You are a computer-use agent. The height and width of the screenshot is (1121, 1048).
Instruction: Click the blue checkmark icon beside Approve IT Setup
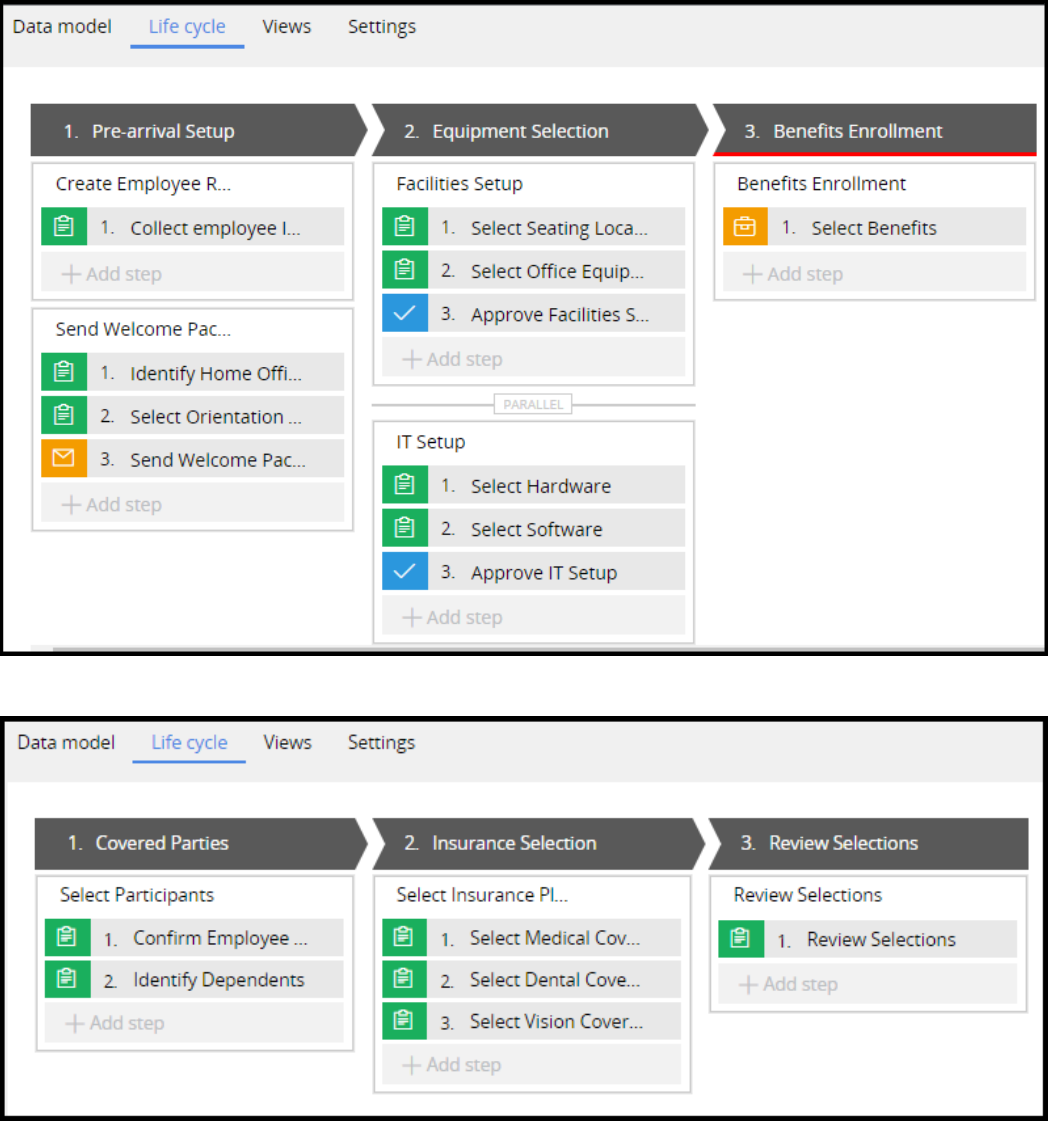pos(405,572)
